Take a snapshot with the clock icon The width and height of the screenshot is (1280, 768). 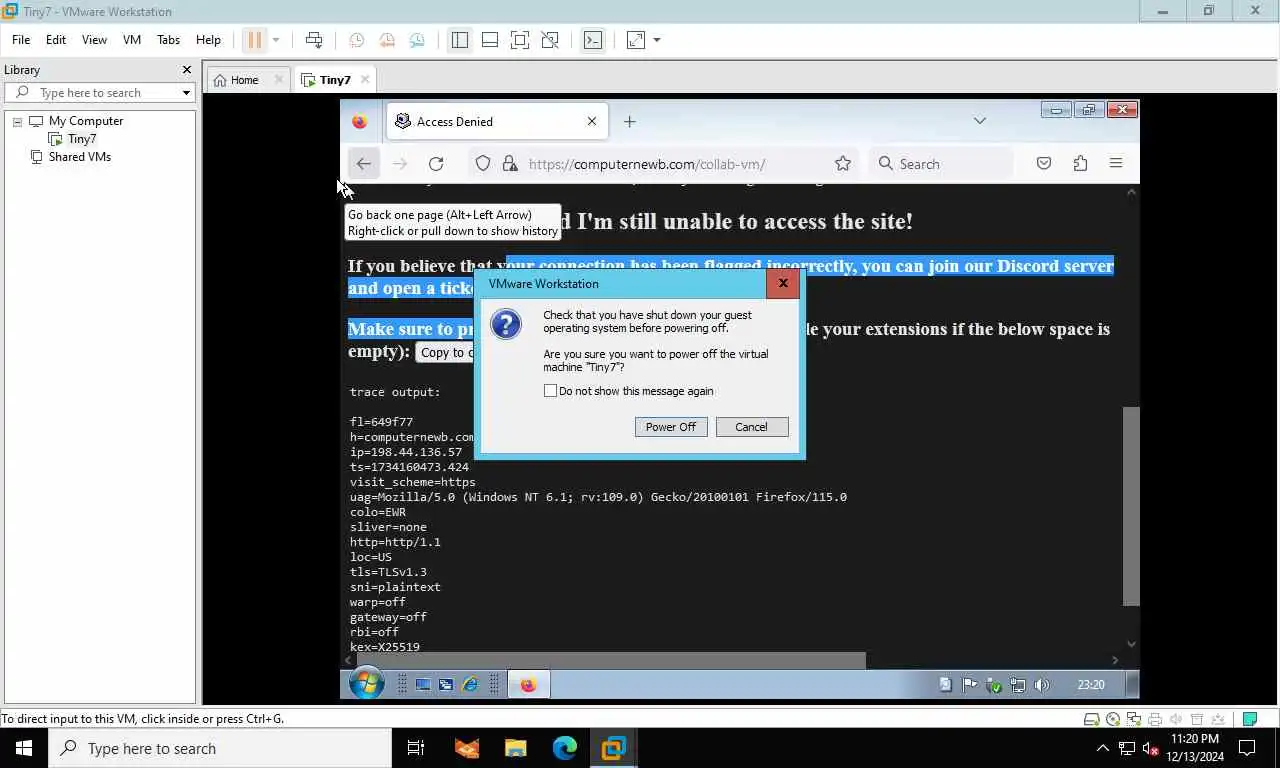pyautogui.click(x=356, y=40)
